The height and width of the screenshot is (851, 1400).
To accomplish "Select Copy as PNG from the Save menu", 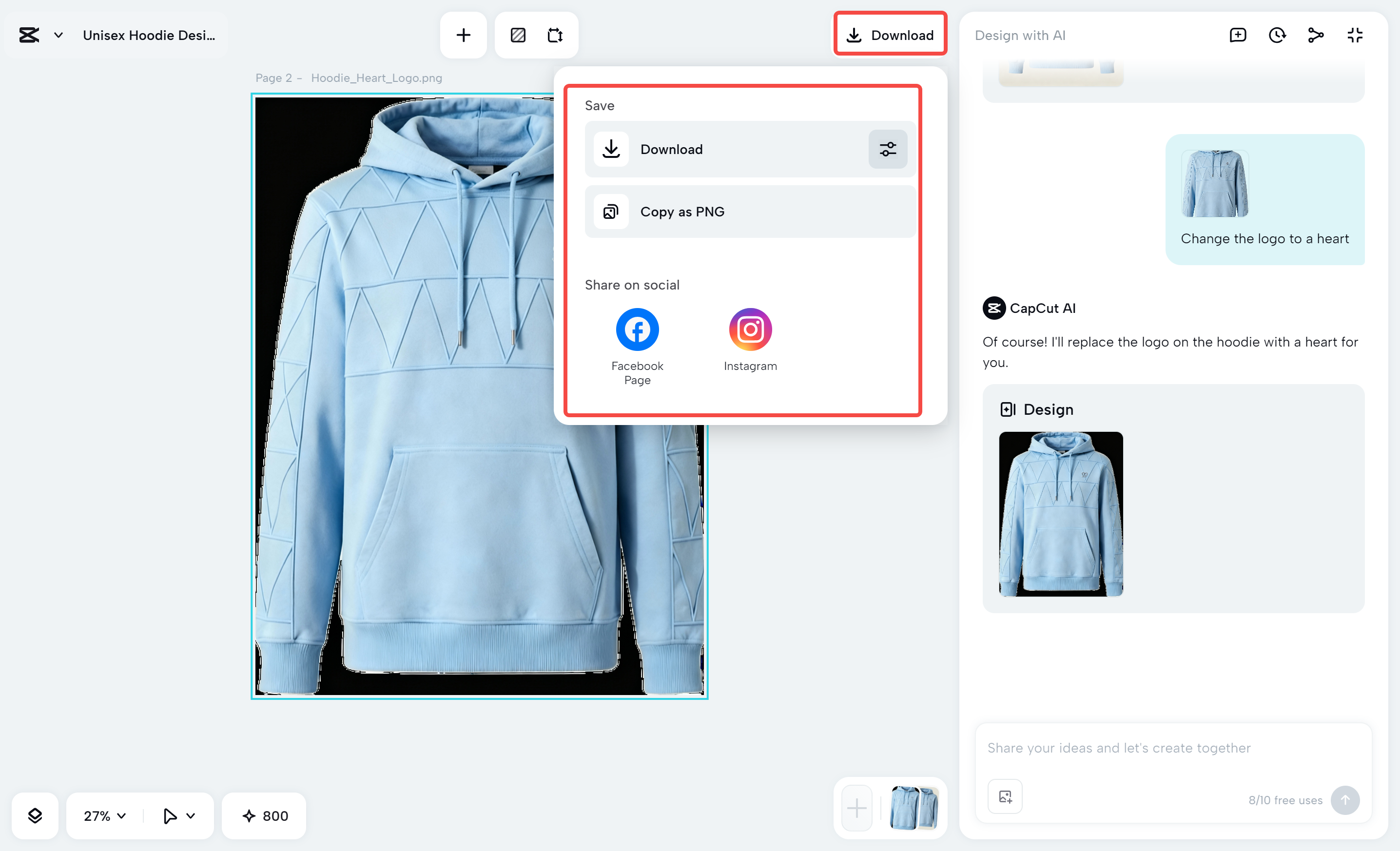I will pyautogui.click(x=682, y=212).
